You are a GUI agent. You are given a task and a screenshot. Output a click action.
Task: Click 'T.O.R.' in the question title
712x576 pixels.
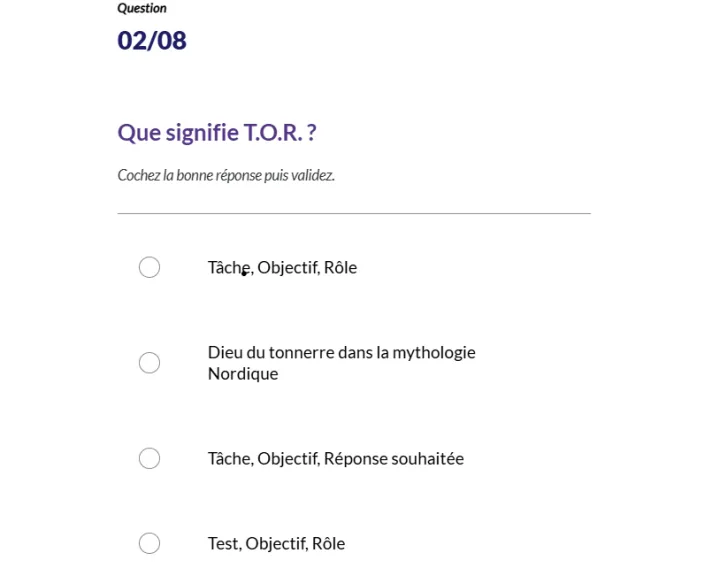coord(274,132)
